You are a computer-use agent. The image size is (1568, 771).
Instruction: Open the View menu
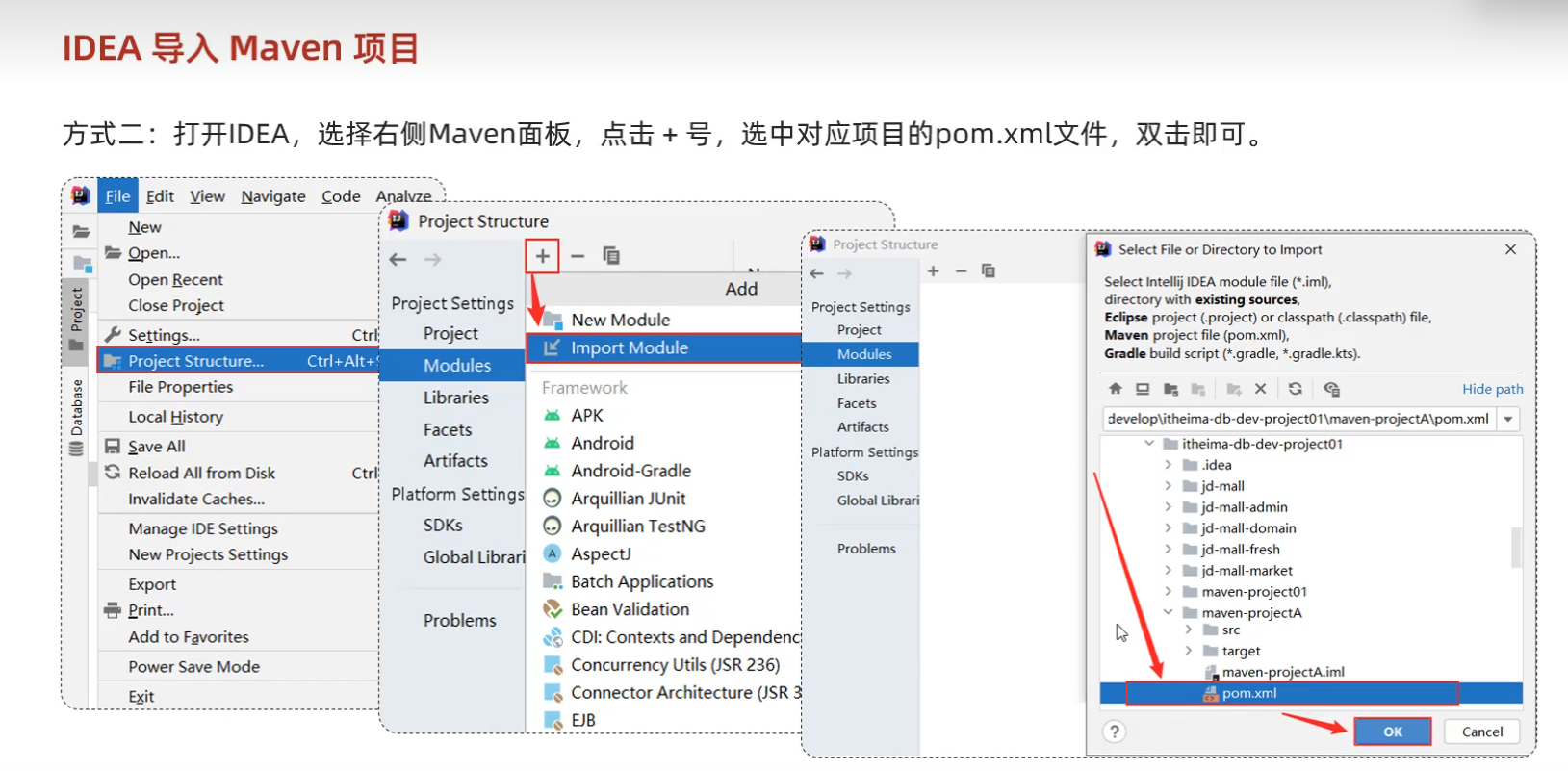coord(207,196)
